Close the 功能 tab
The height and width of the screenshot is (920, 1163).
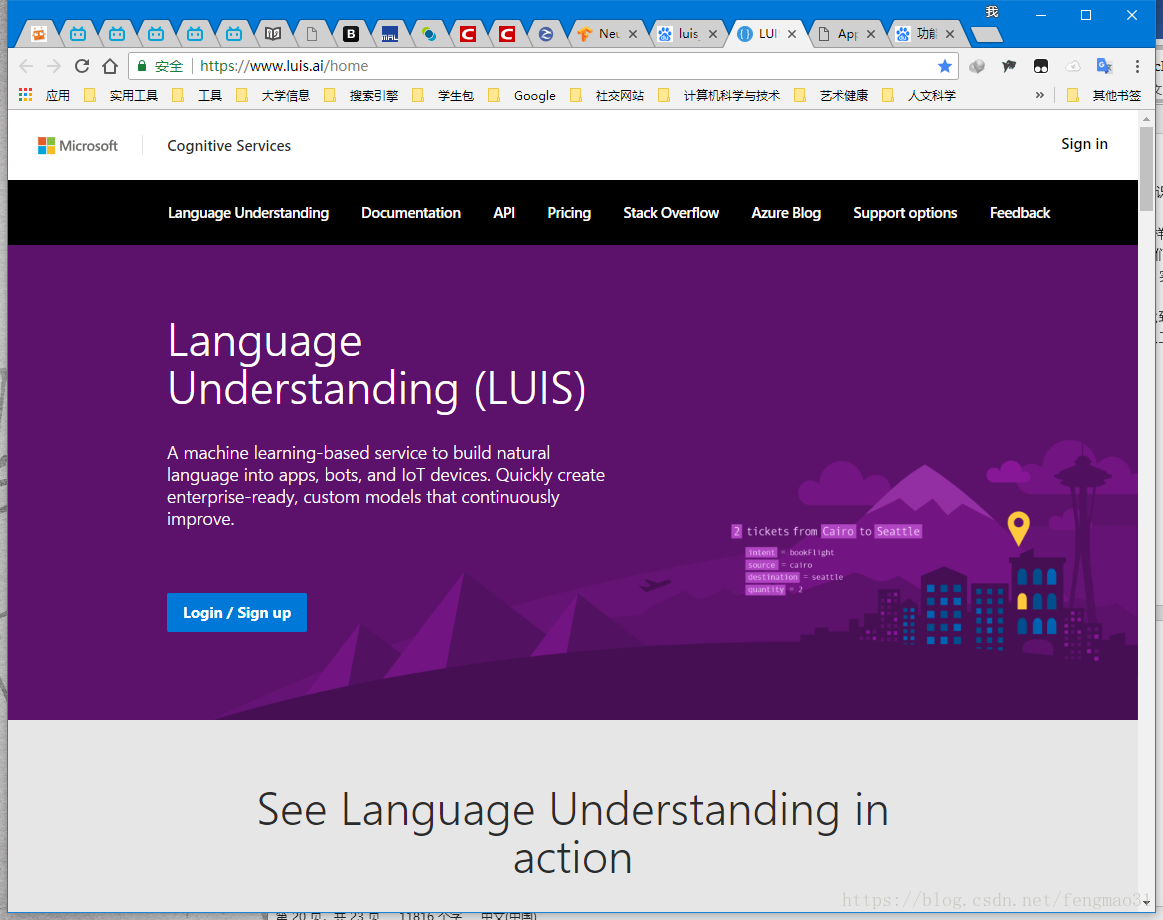(x=949, y=33)
